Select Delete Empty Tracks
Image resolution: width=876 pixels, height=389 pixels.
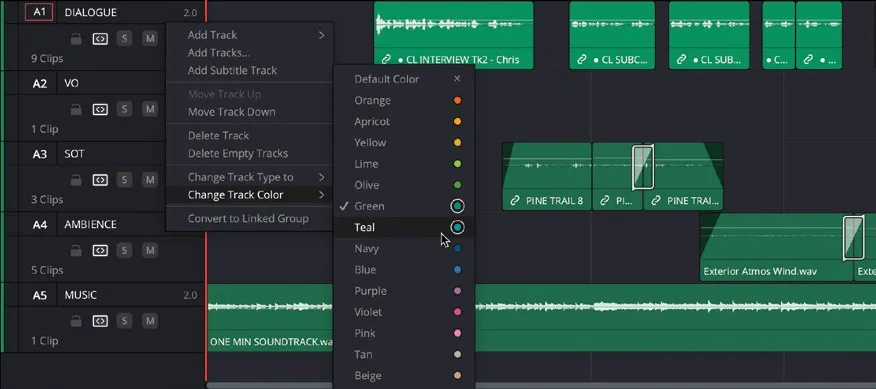(250, 153)
